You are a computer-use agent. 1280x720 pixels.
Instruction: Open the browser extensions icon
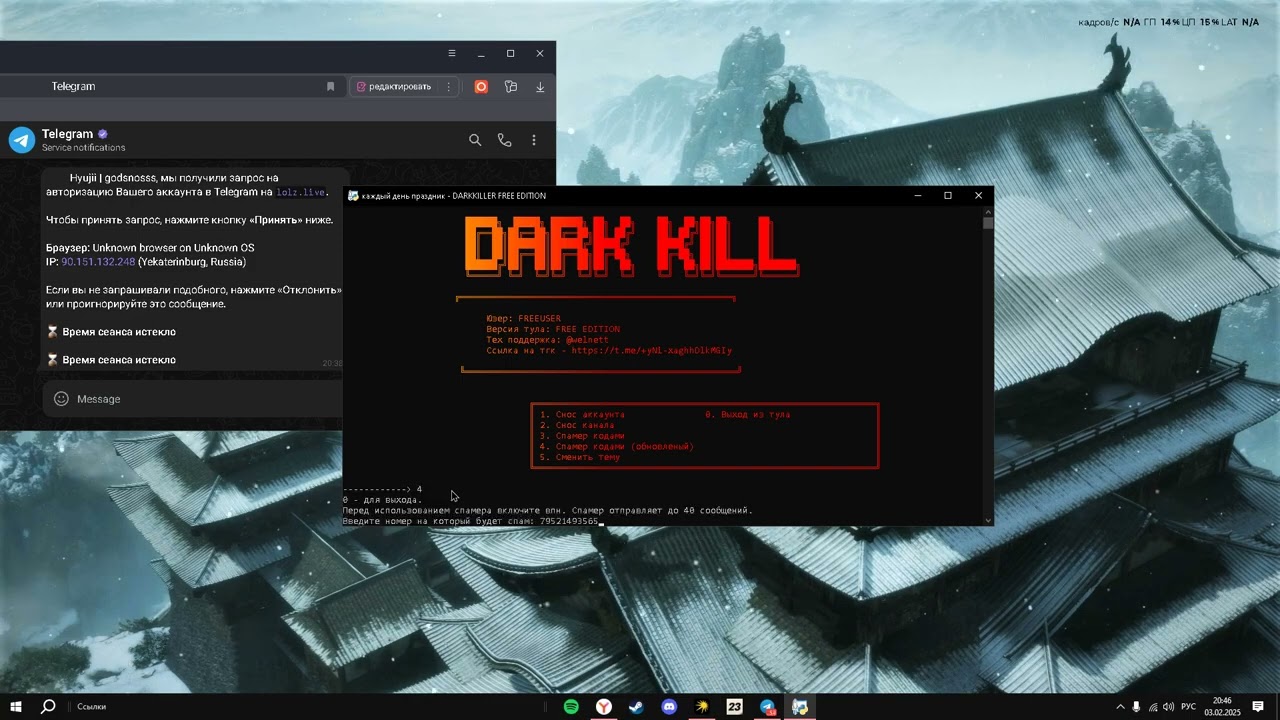tap(511, 87)
